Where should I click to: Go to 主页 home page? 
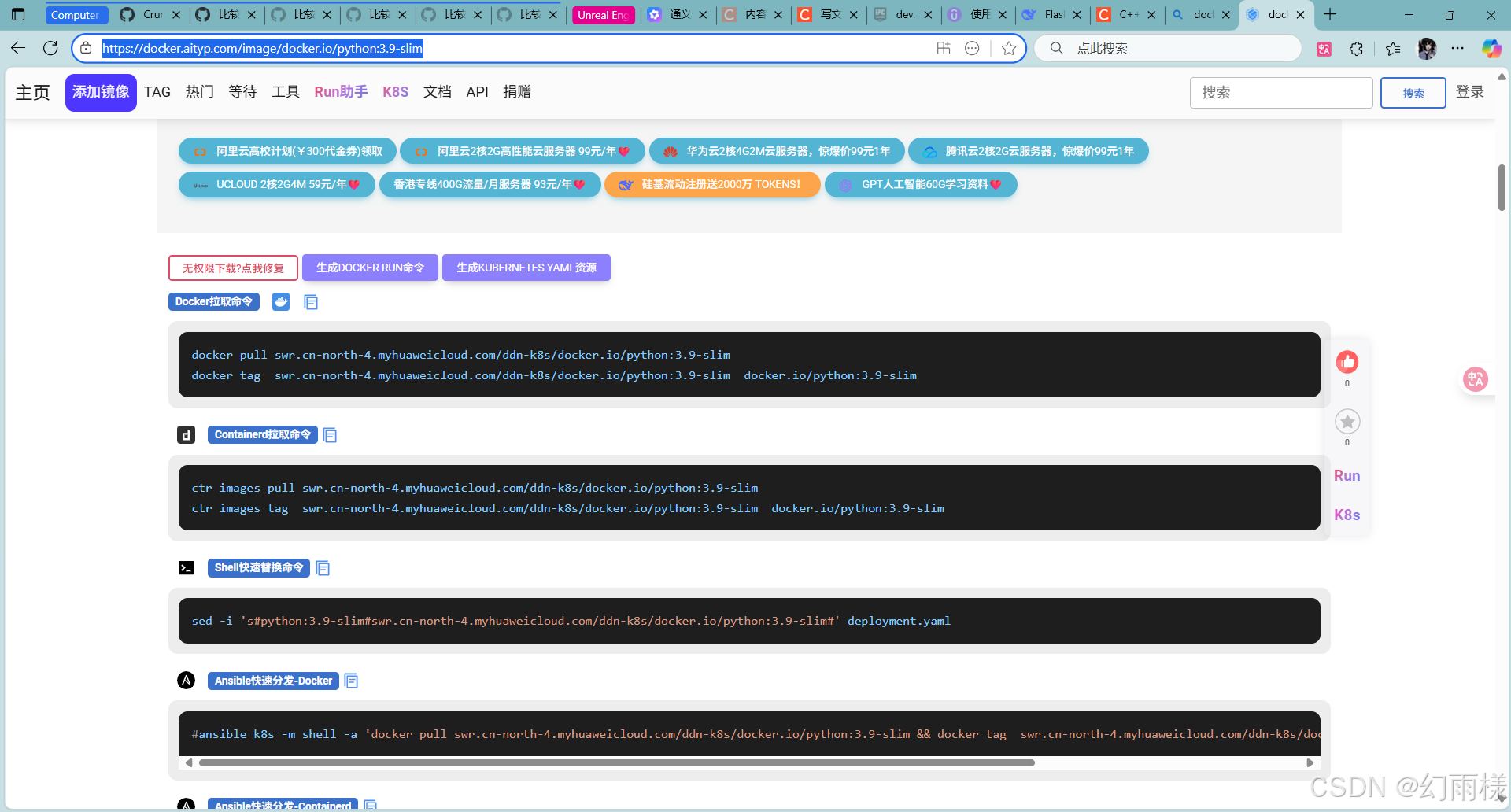[x=32, y=93]
